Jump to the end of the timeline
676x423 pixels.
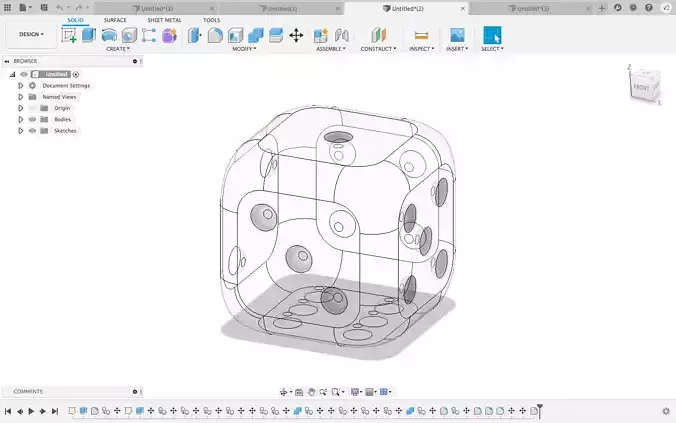coord(55,411)
